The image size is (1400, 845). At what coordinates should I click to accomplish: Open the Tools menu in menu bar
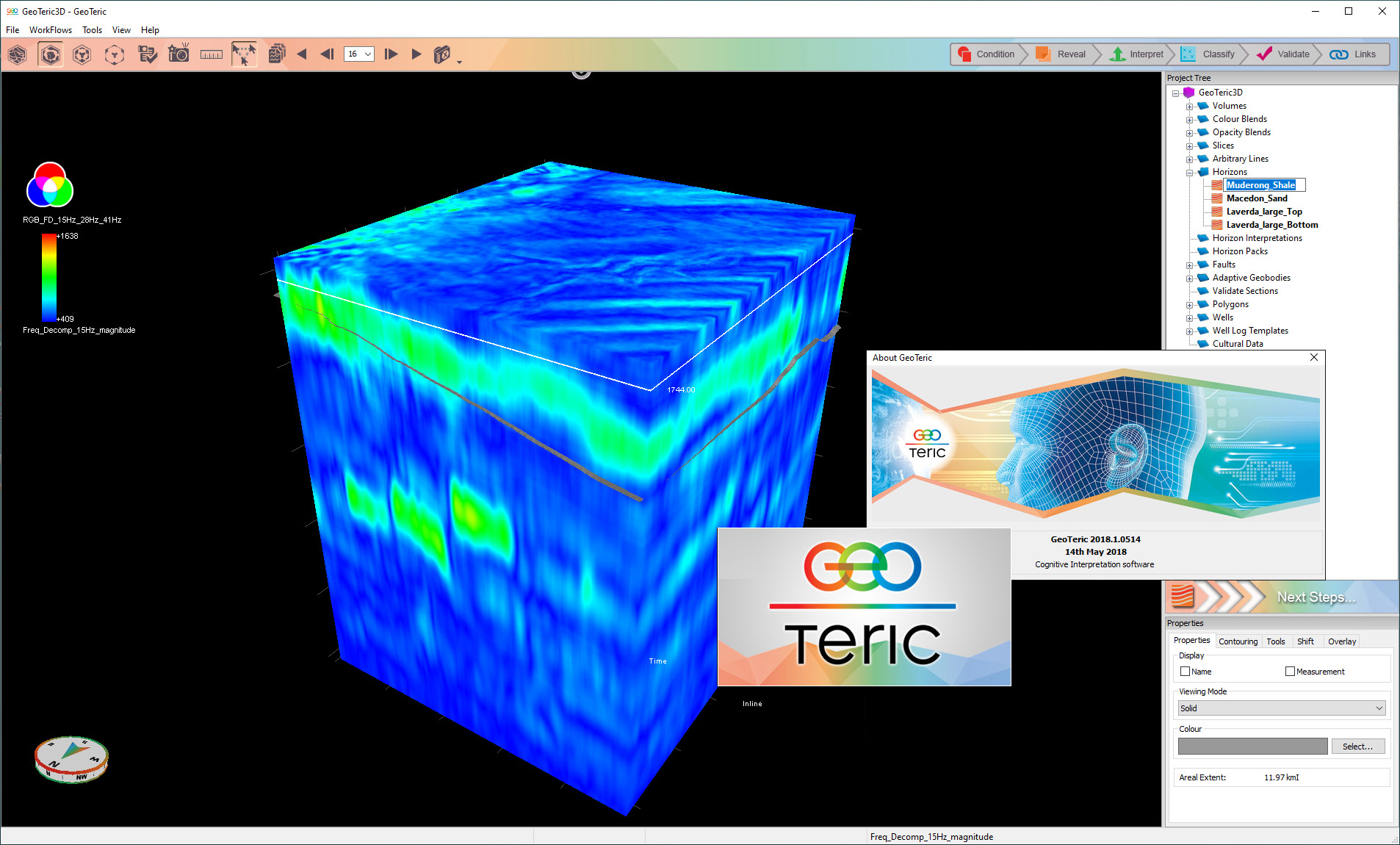(x=92, y=30)
